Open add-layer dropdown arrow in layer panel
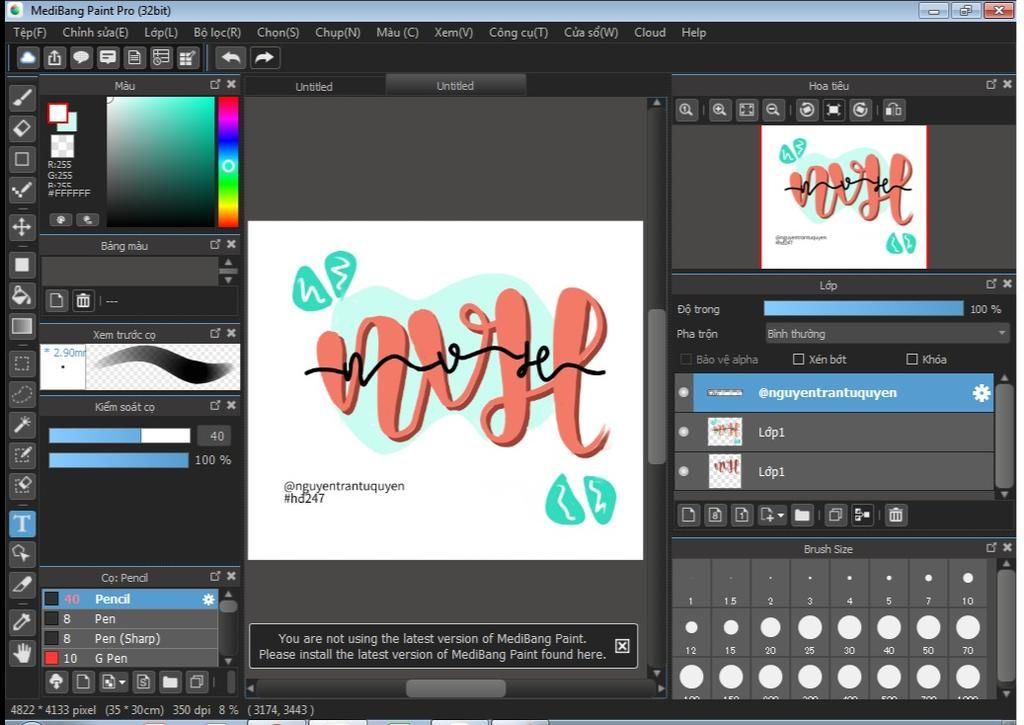1024x725 pixels. coord(781,515)
